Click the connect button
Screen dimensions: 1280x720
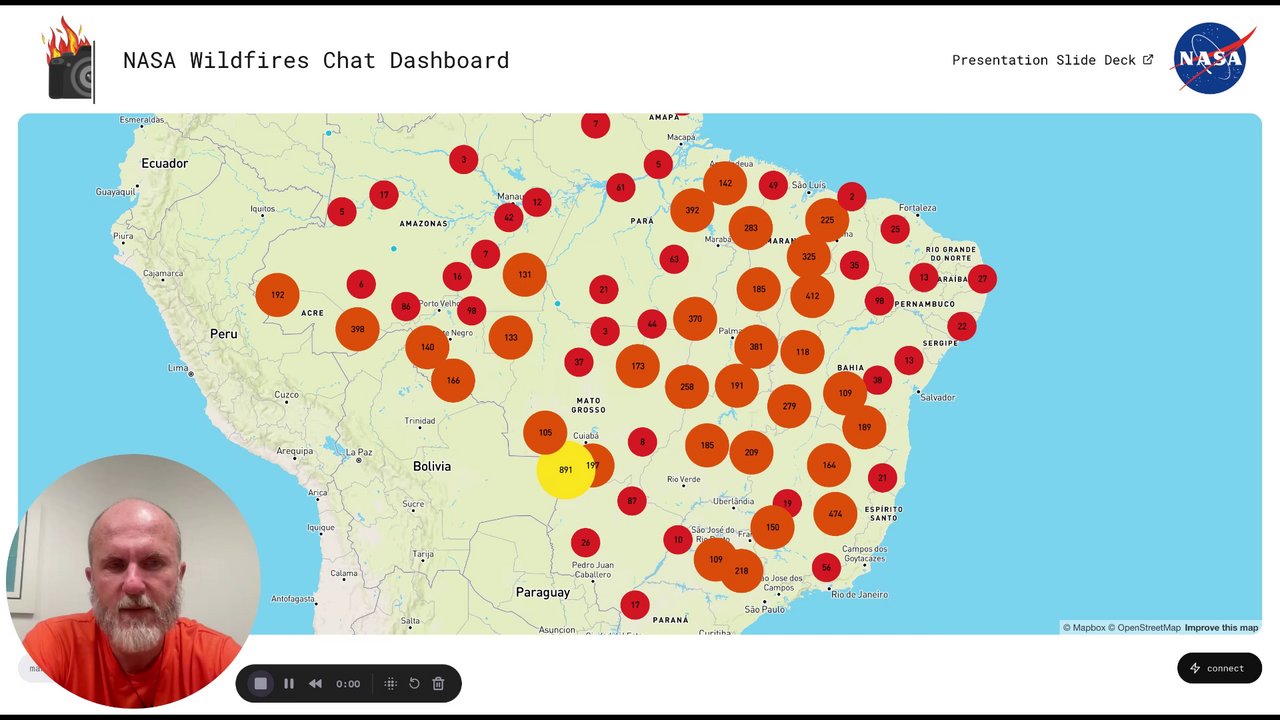(x=1219, y=668)
